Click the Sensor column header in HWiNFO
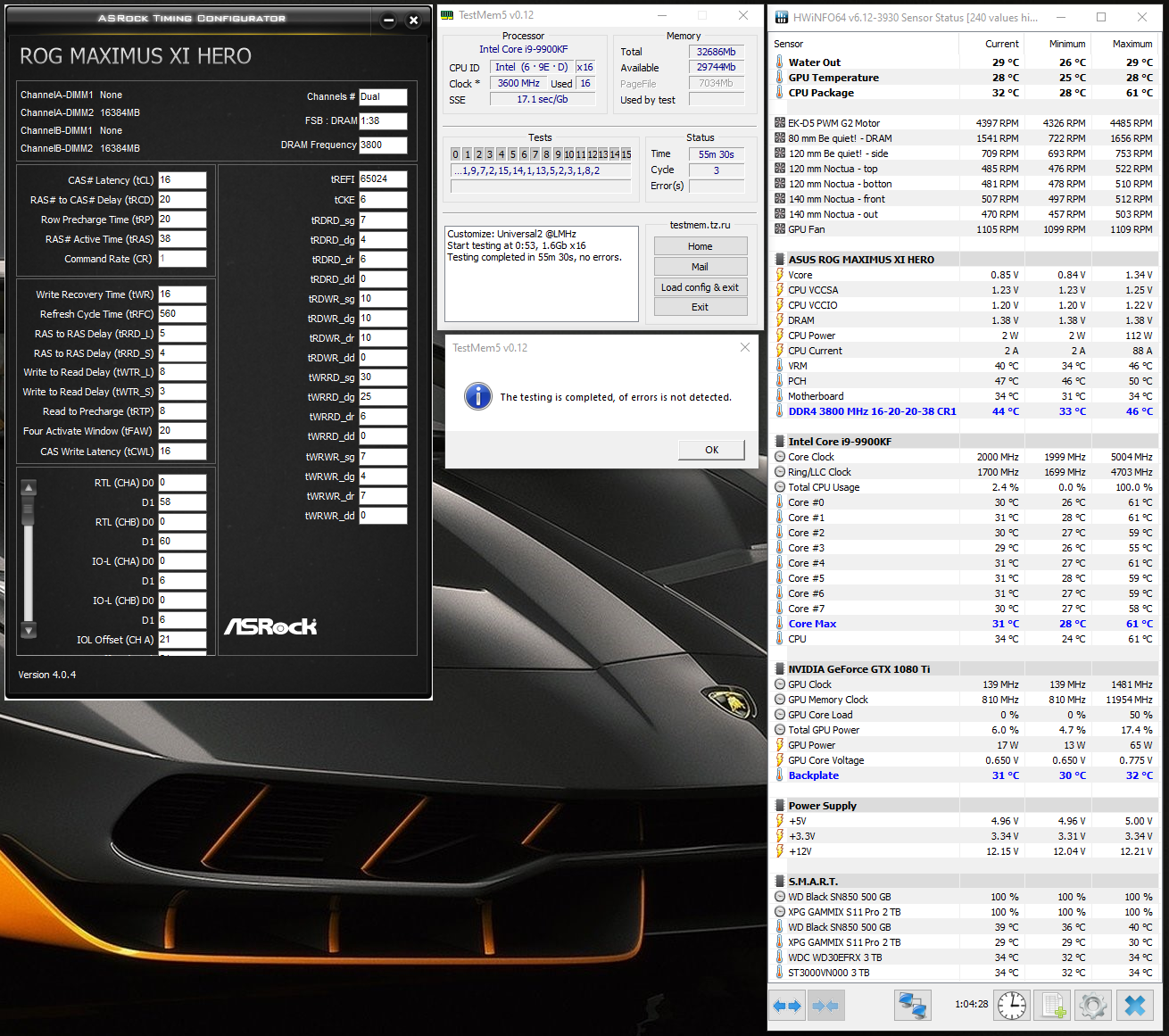 (x=864, y=44)
